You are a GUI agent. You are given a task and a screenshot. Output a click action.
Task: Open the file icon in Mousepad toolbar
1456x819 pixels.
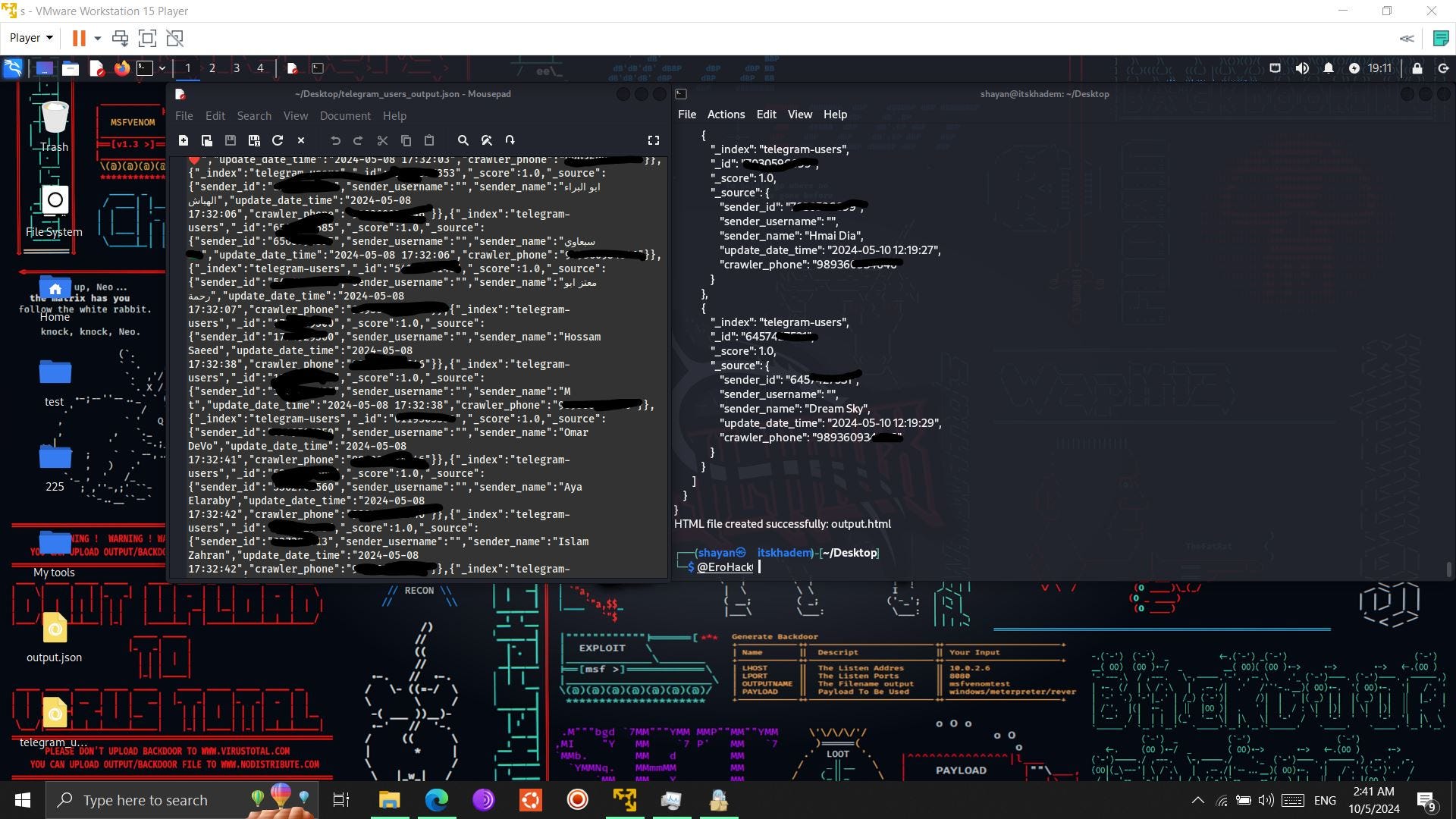click(x=207, y=140)
